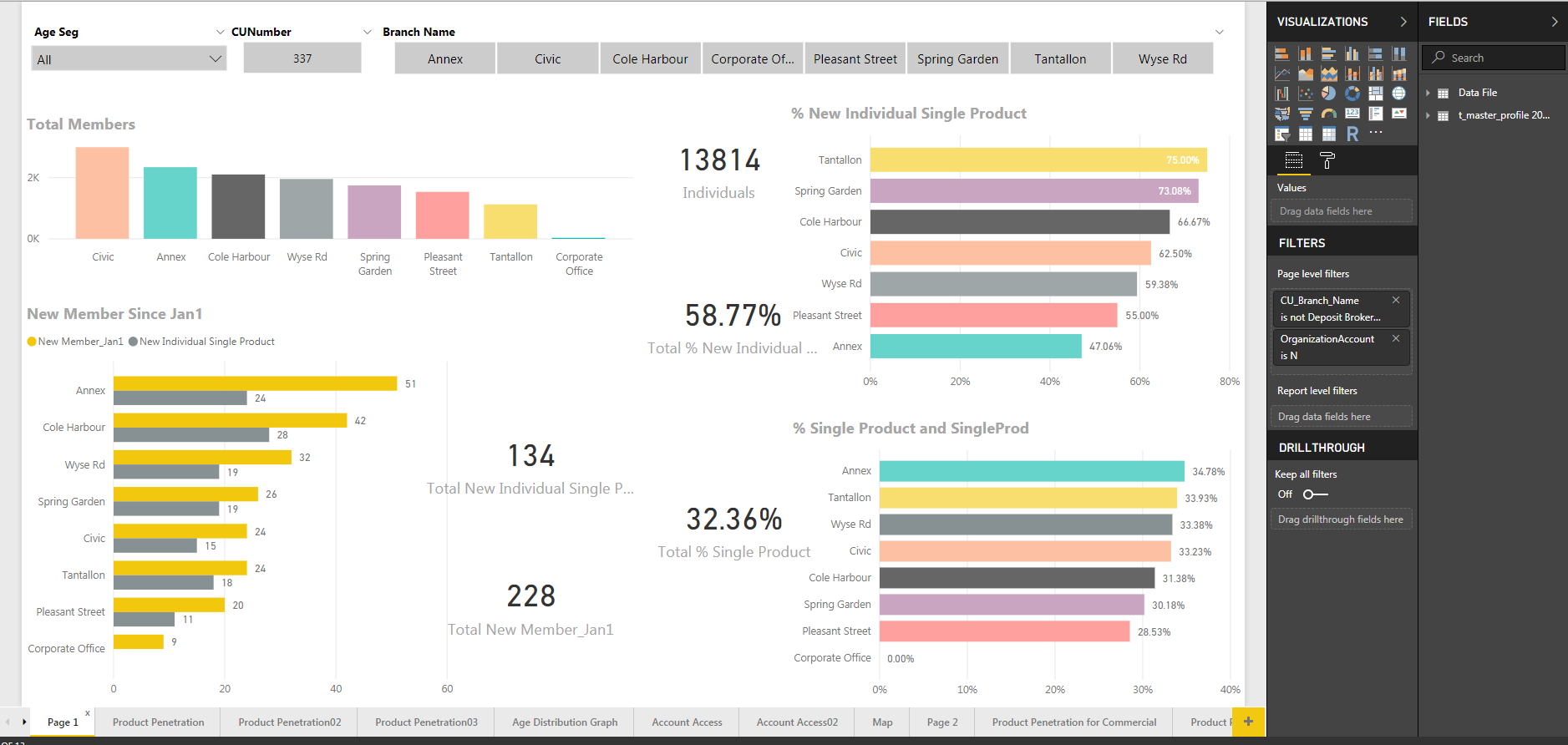
Task: Expand the Data File table
Action: point(1428,93)
